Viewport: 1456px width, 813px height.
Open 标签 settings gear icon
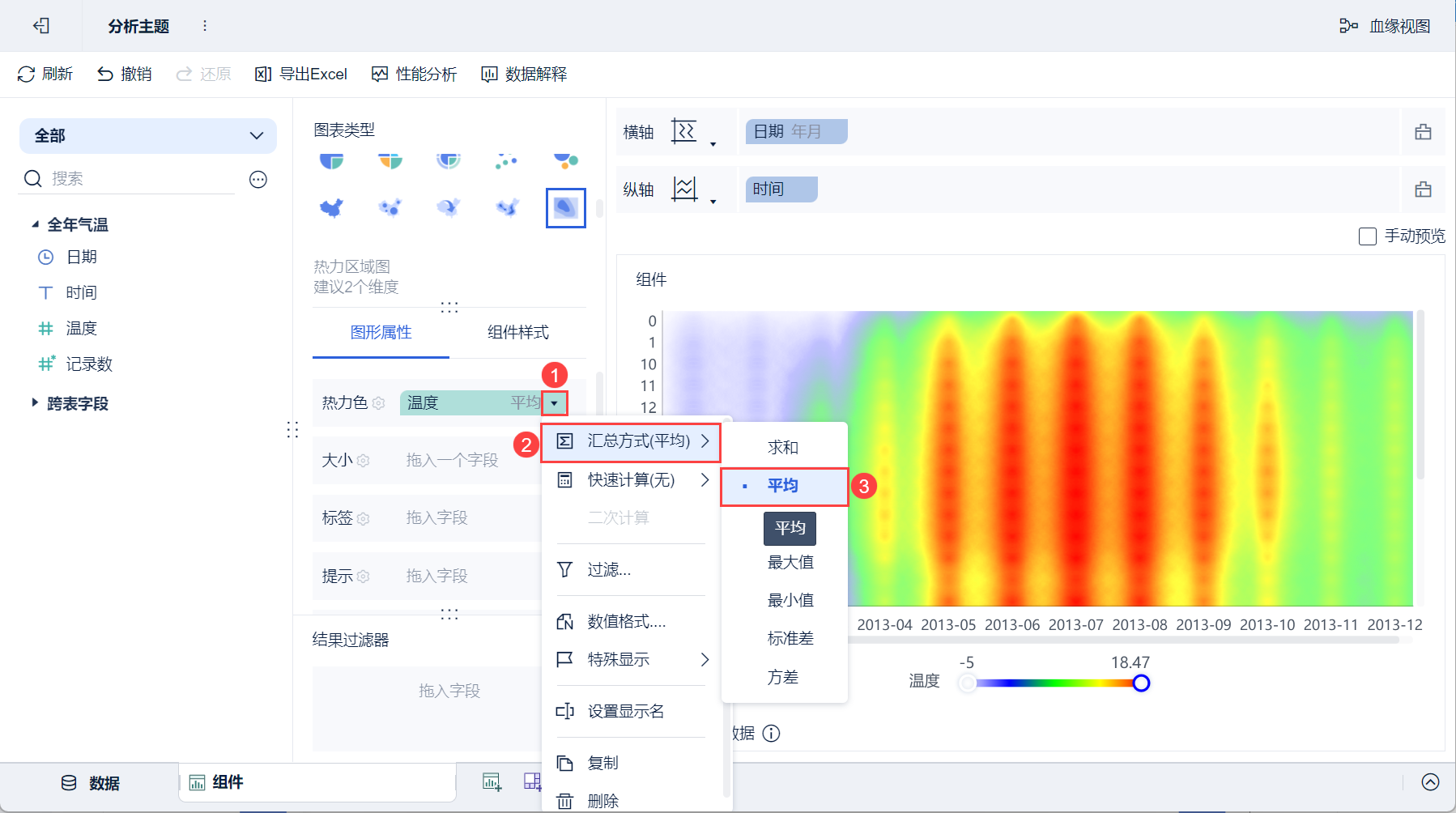pos(363,518)
